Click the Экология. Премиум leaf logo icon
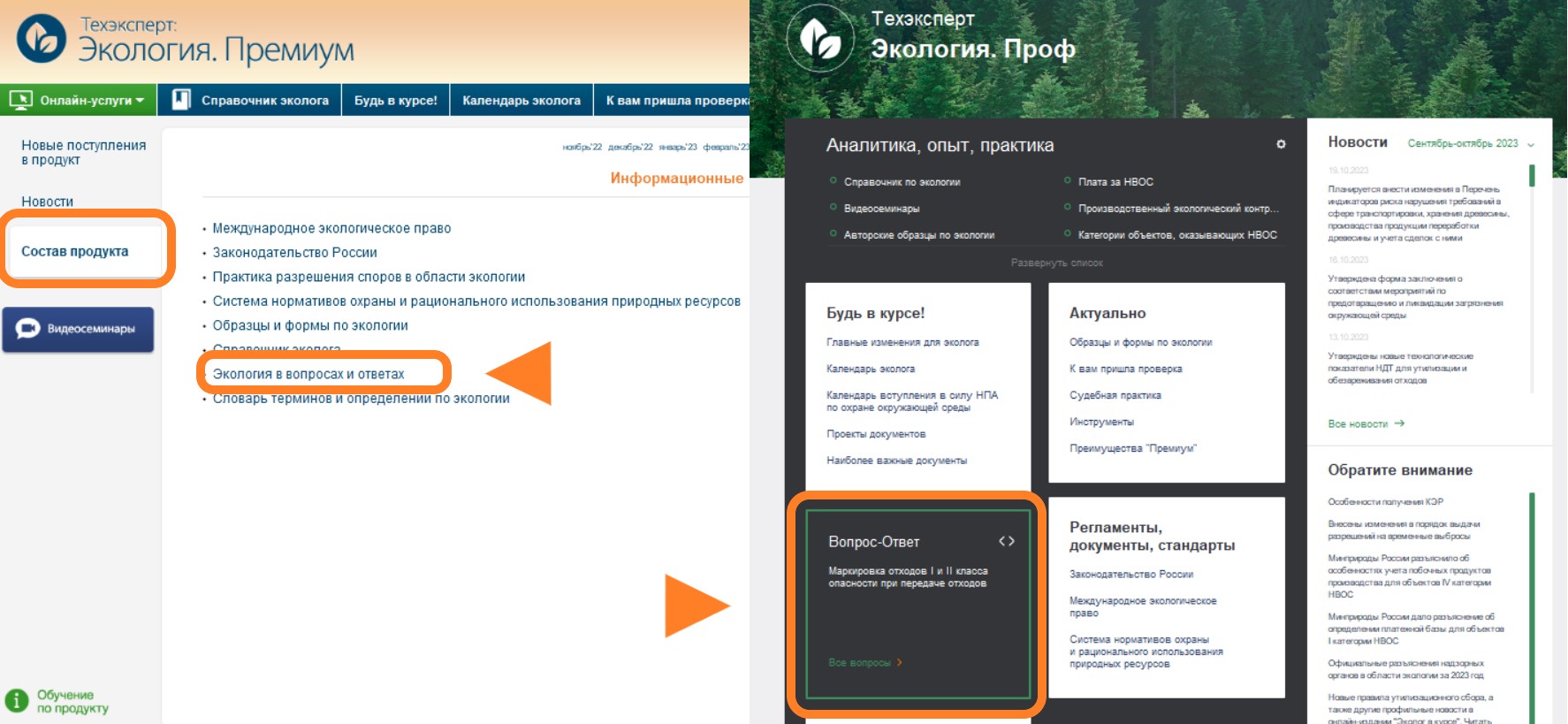This screenshot has height=724, width=1568. (41, 39)
